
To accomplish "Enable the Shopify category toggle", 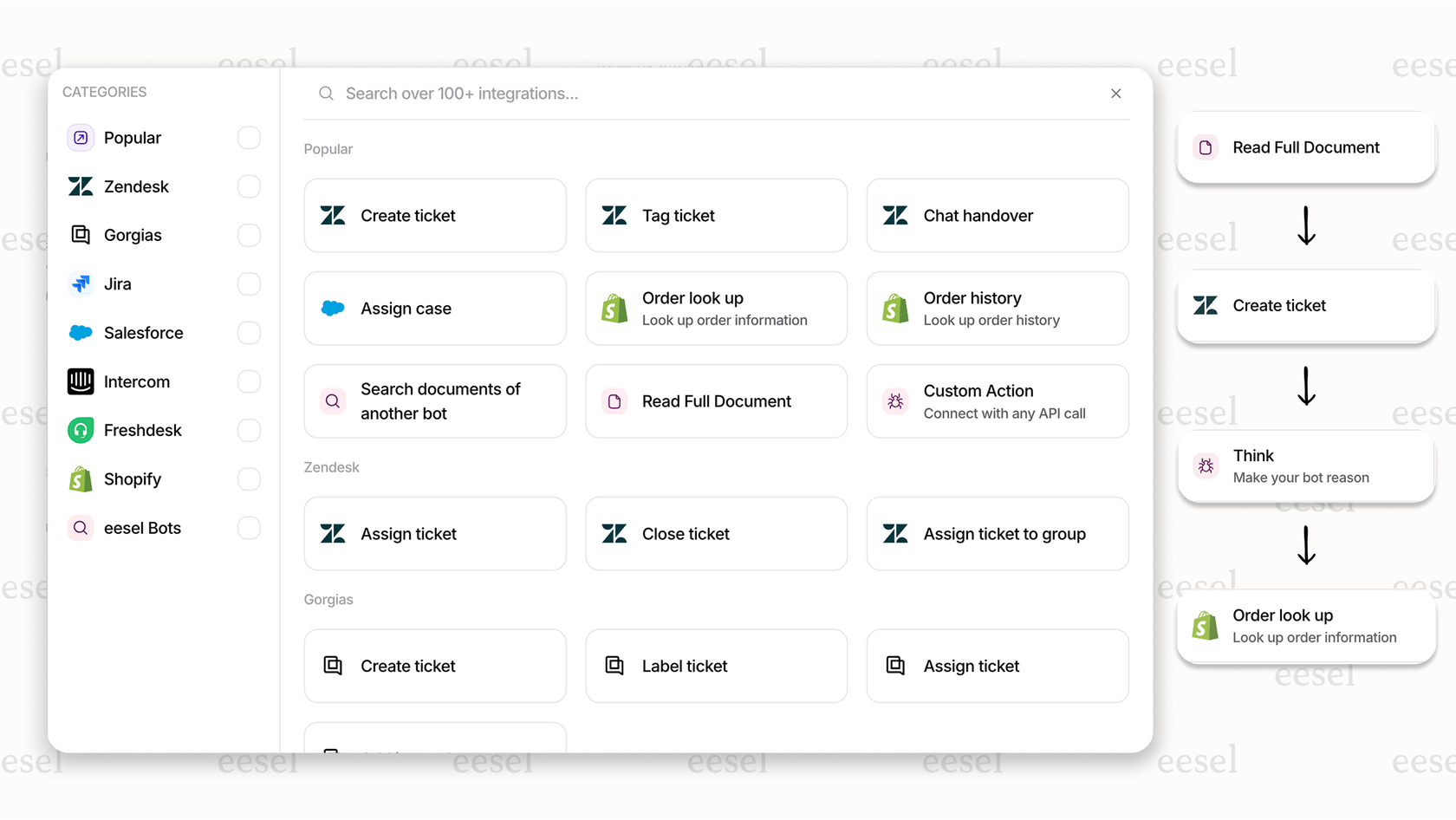I will [x=249, y=478].
